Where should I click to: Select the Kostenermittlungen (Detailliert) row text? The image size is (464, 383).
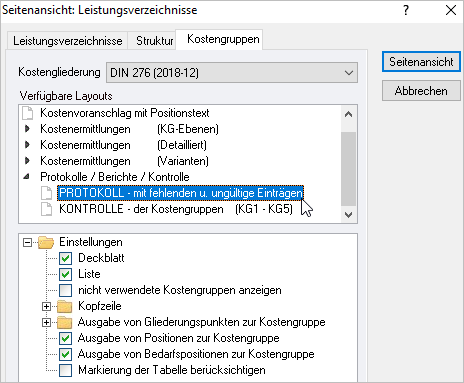pos(123,145)
